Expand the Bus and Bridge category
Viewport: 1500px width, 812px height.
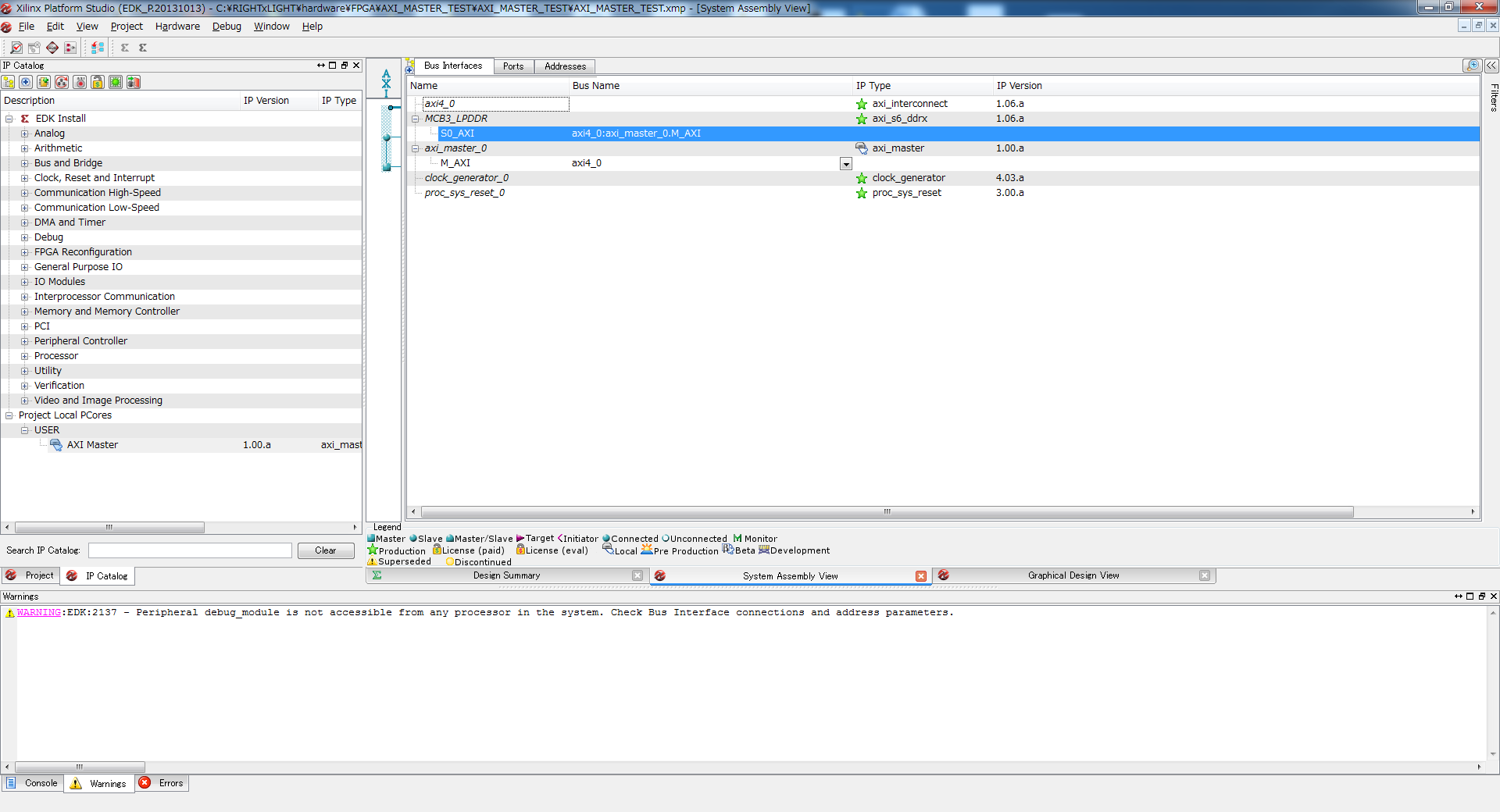click(25, 163)
